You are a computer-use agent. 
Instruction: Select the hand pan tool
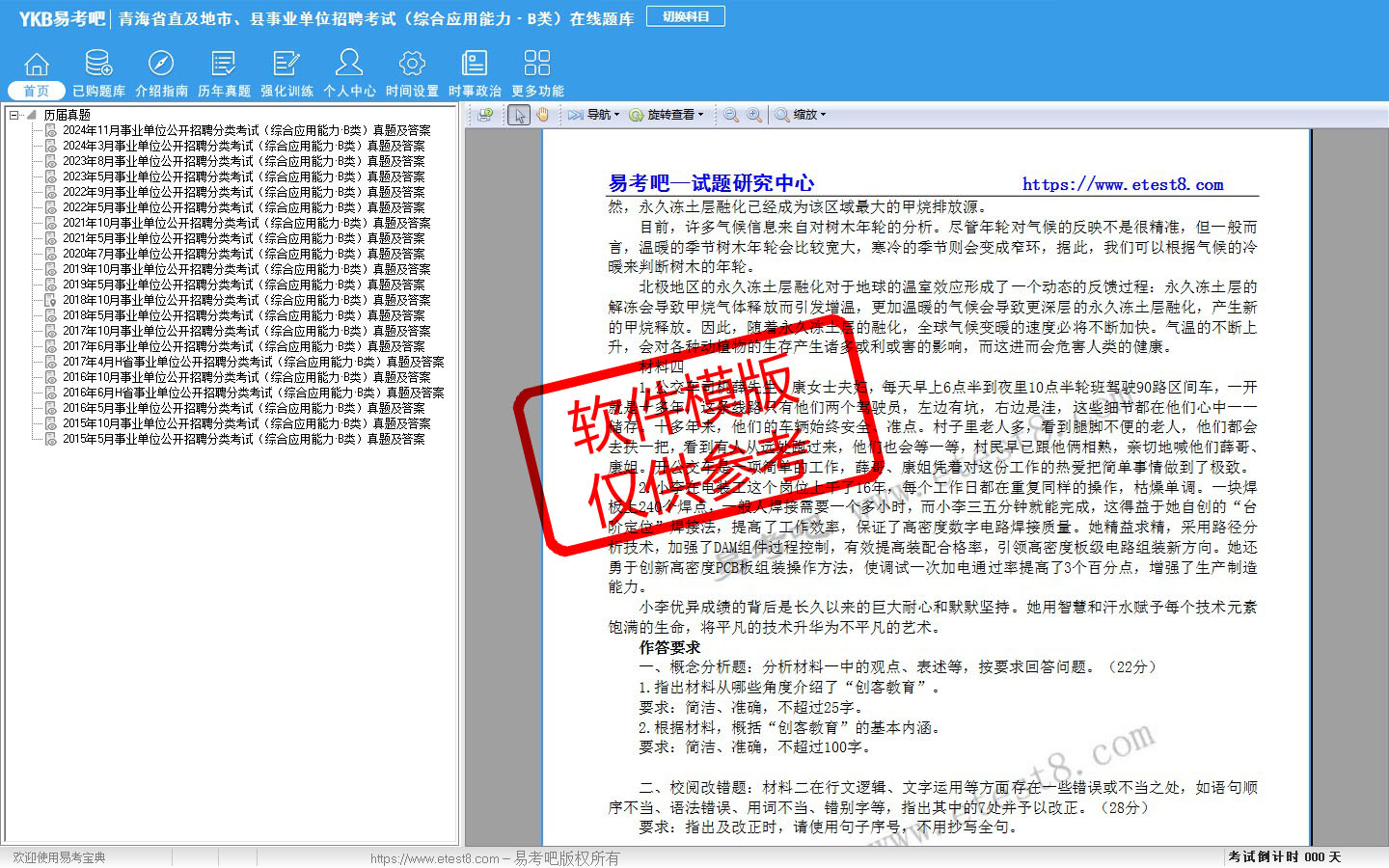click(x=543, y=115)
